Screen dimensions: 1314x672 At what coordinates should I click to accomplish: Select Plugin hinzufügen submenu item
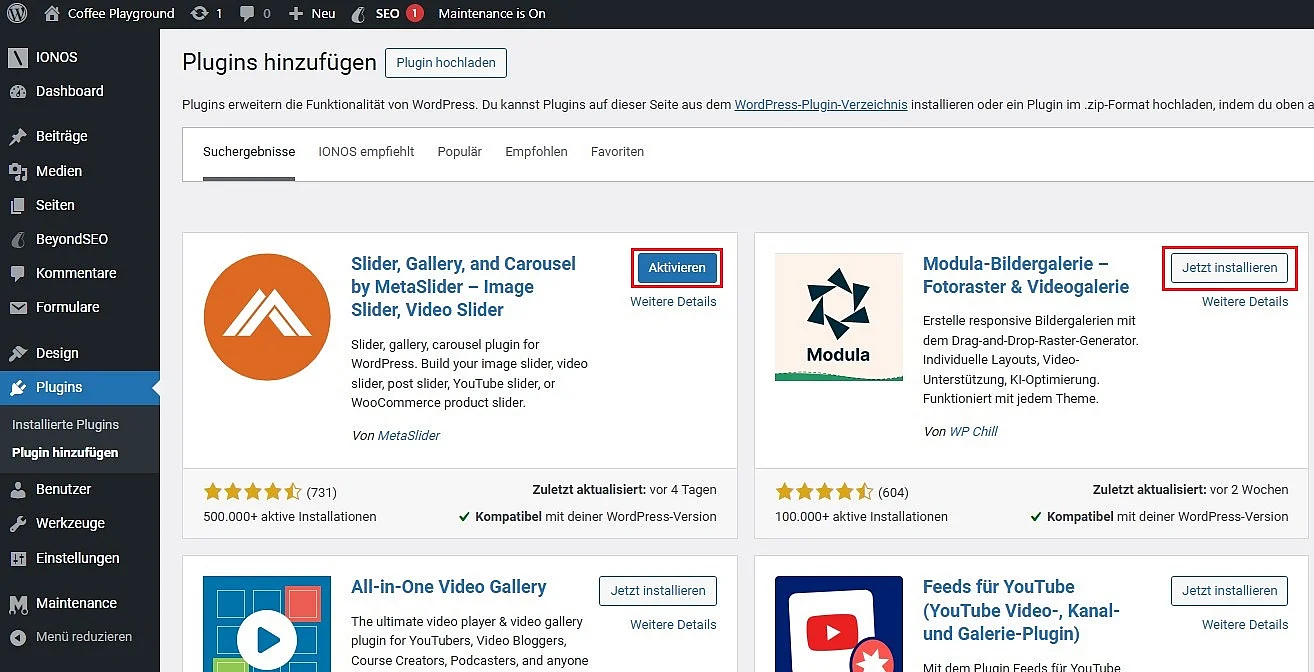click(x=65, y=453)
